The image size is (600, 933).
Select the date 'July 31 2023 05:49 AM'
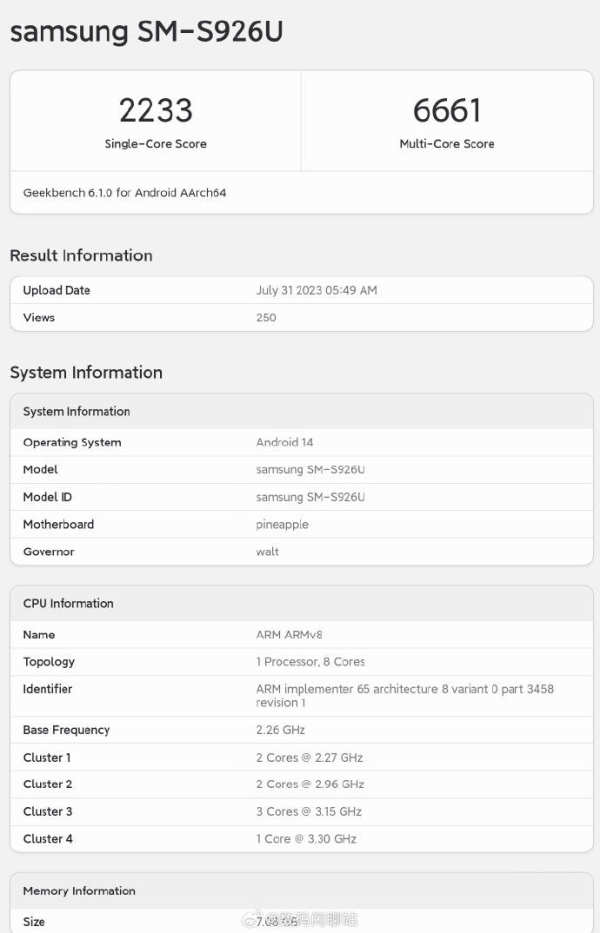(317, 290)
